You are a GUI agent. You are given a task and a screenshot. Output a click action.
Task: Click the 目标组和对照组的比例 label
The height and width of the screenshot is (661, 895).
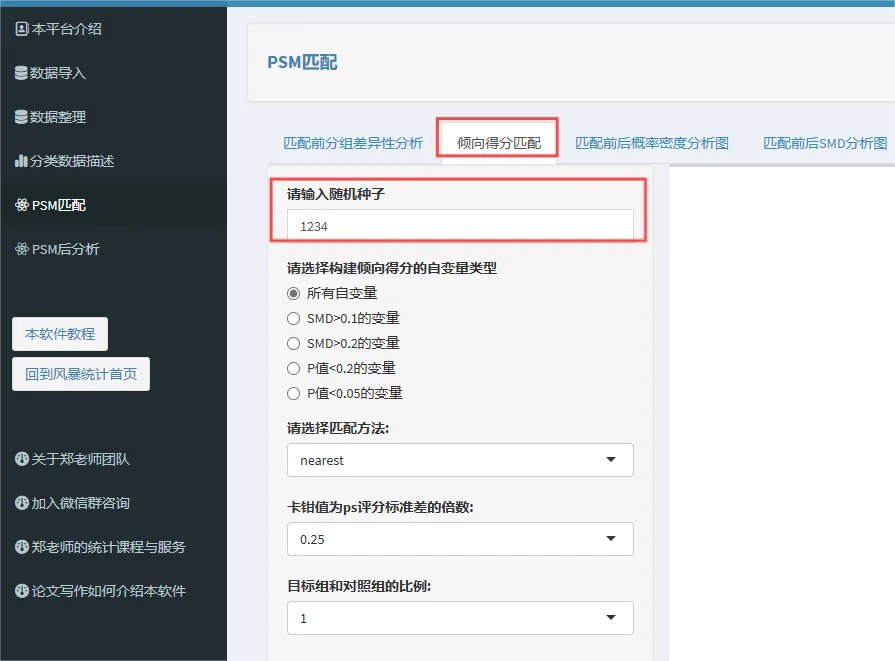tap(359, 586)
